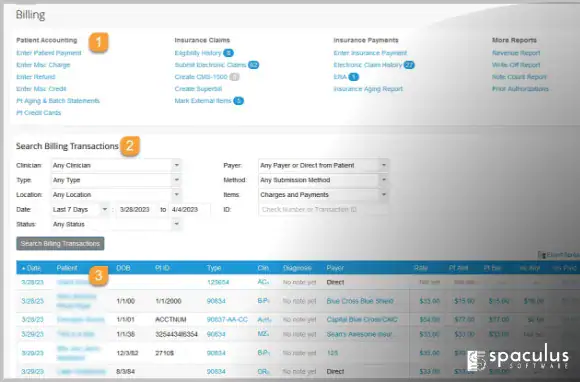This screenshot has width=580, height=382.
Task: Sort table by Clin column header
Action: click(x=263, y=268)
